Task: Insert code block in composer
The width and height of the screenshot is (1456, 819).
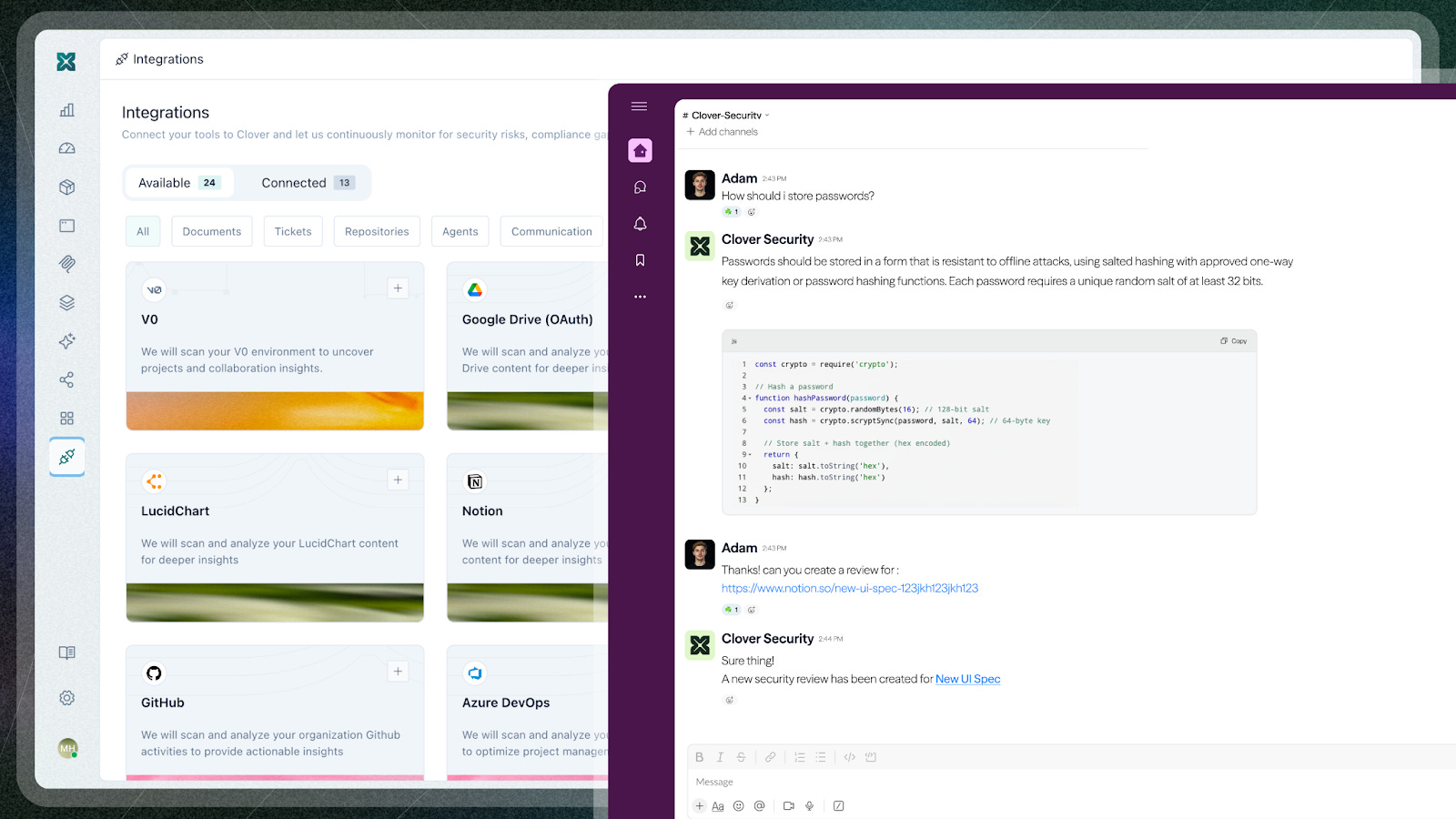Action: coord(870,757)
